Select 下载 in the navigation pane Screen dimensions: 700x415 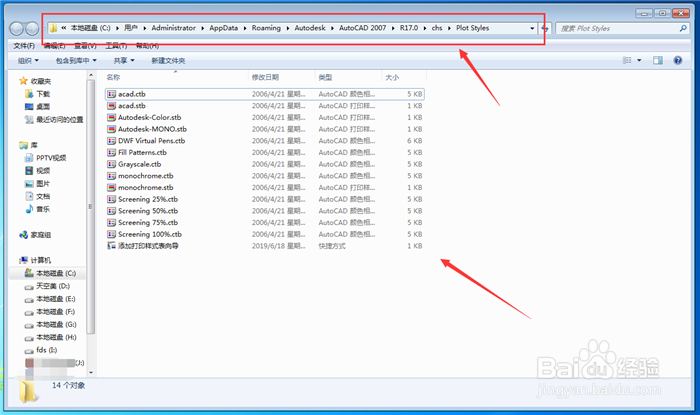pyautogui.click(x=43, y=94)
